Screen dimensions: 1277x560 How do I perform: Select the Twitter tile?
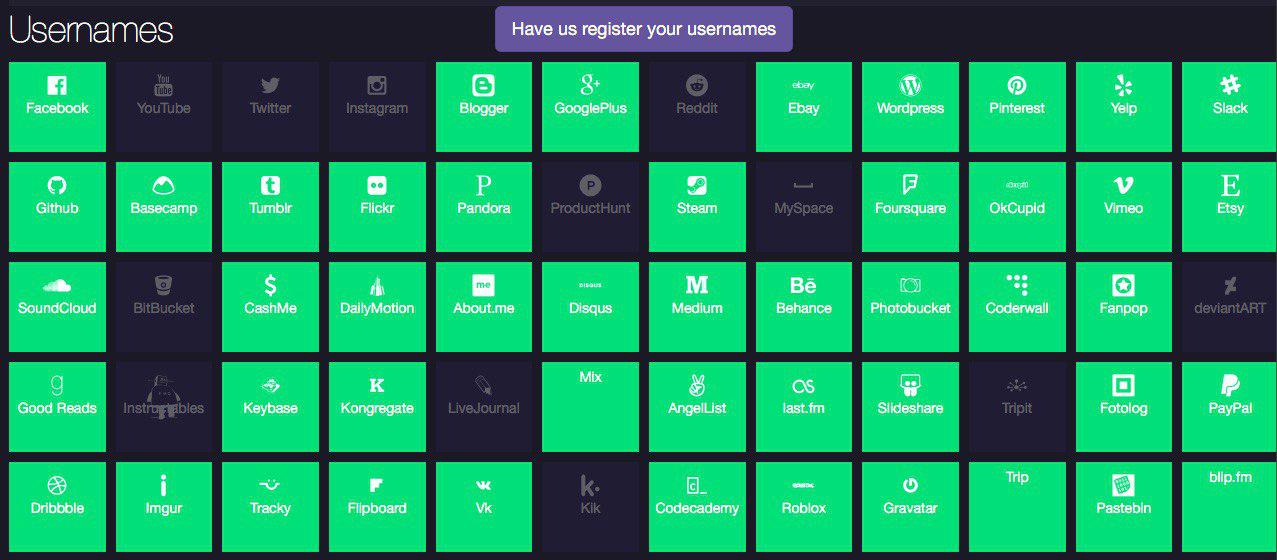pyautogui.click(x=270, y=107)
